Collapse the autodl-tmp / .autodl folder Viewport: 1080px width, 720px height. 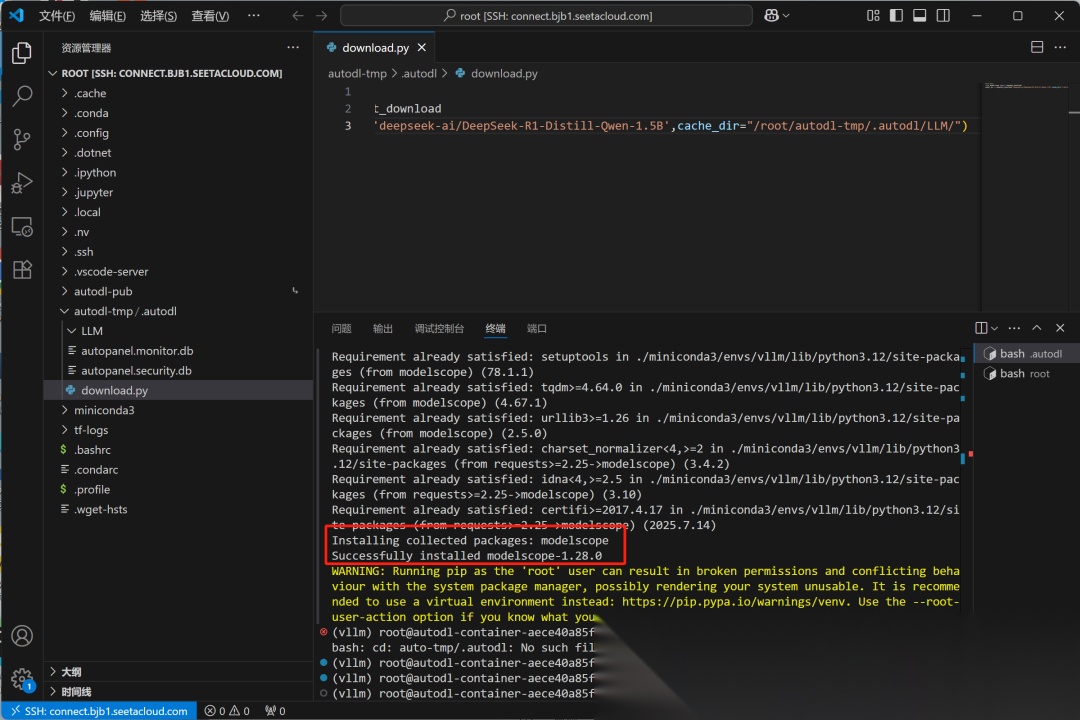(x=178, y=311)
